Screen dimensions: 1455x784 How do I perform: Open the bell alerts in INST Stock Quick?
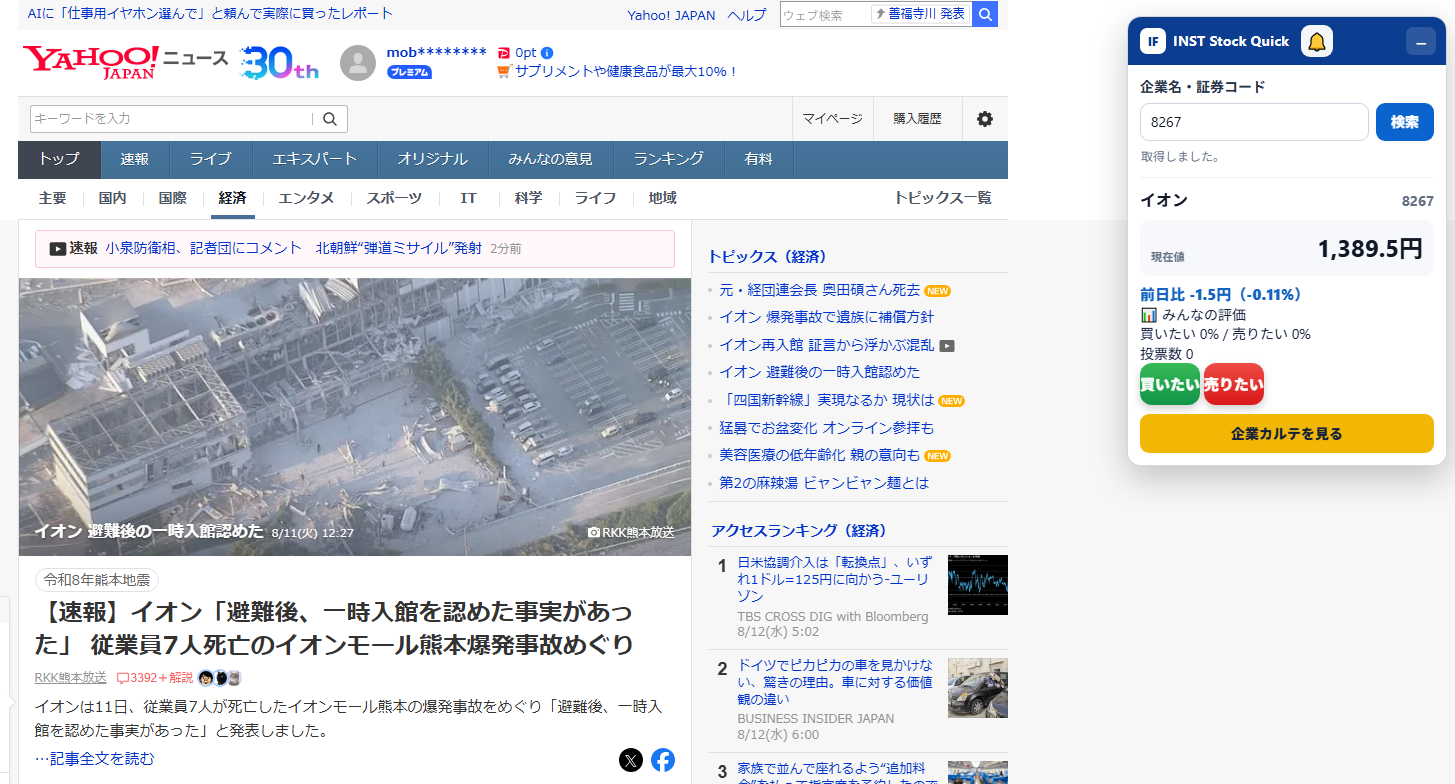[1317, 41]
